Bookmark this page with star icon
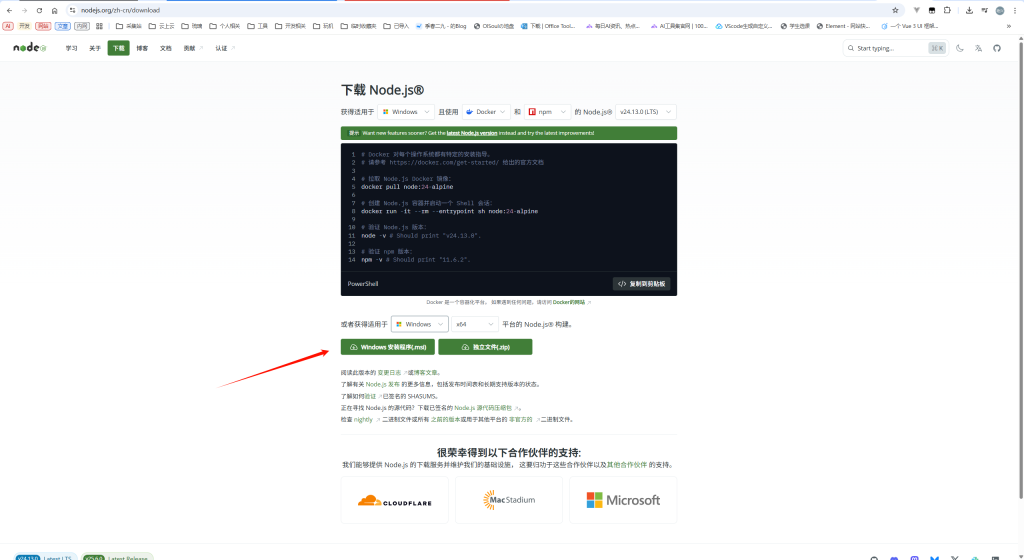 tap(895, 10)
